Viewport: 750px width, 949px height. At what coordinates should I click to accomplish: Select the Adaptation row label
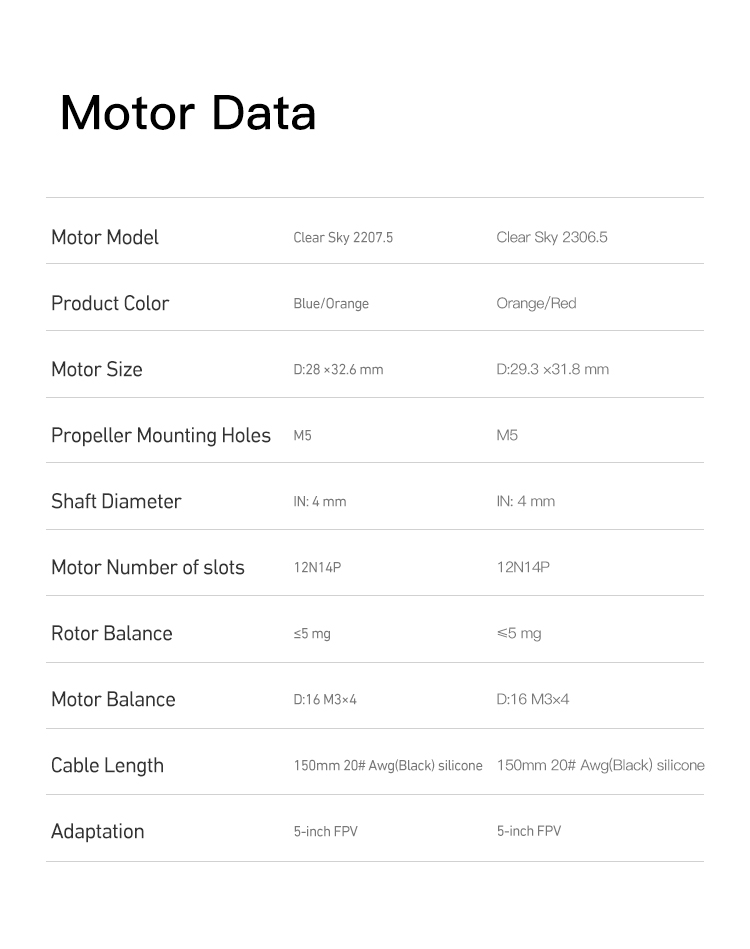97,831
